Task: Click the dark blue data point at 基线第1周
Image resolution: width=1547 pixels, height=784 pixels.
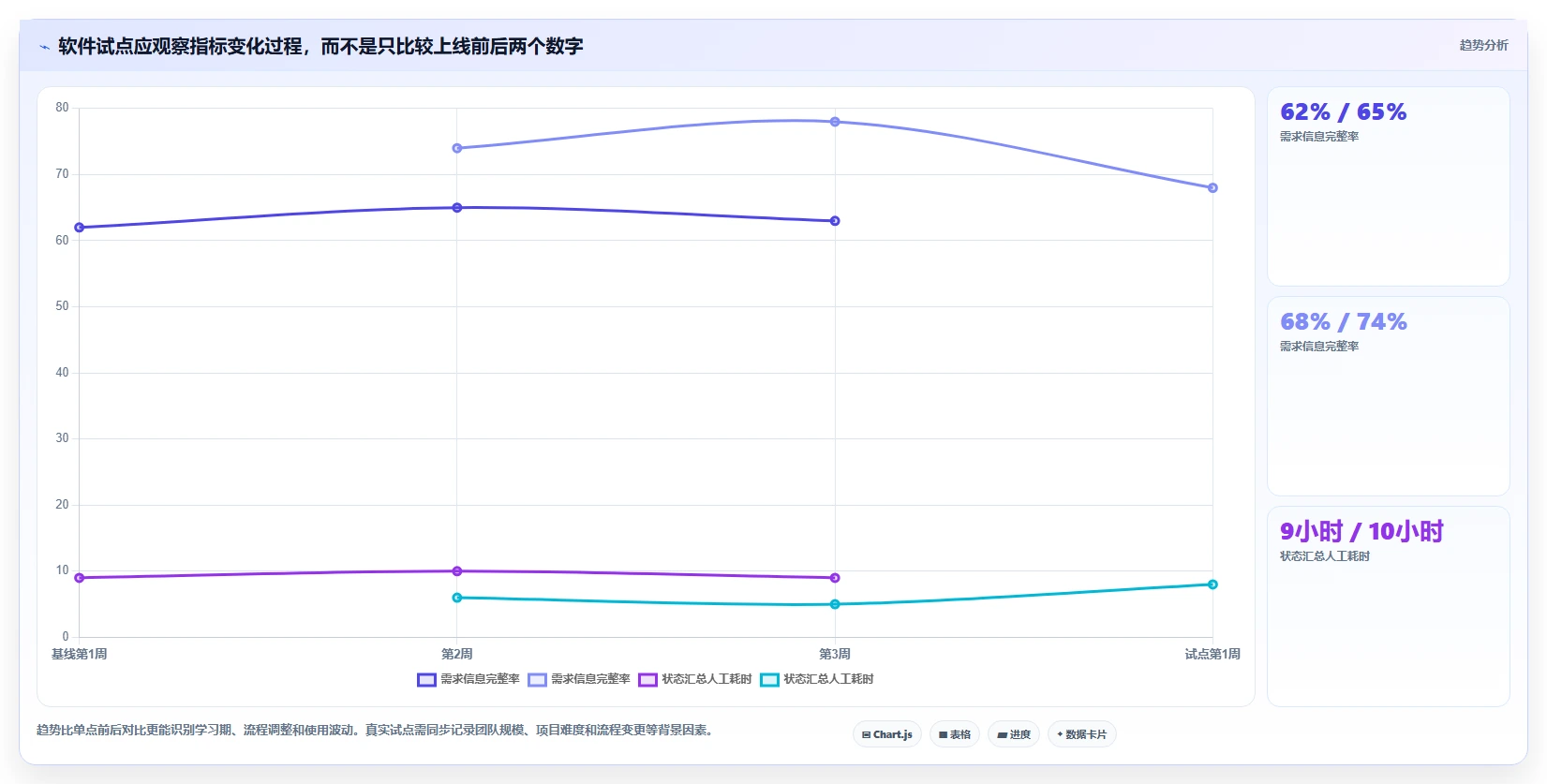Action: click(x=80, y=228)
